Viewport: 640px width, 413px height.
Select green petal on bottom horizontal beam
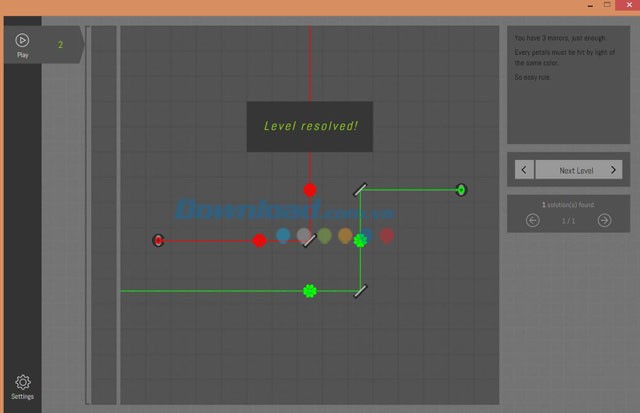coord(310,291)
